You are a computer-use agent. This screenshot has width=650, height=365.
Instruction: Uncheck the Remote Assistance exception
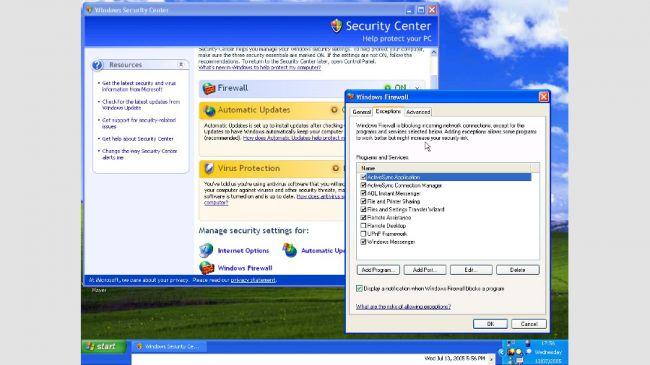click(x=363, y=218)
